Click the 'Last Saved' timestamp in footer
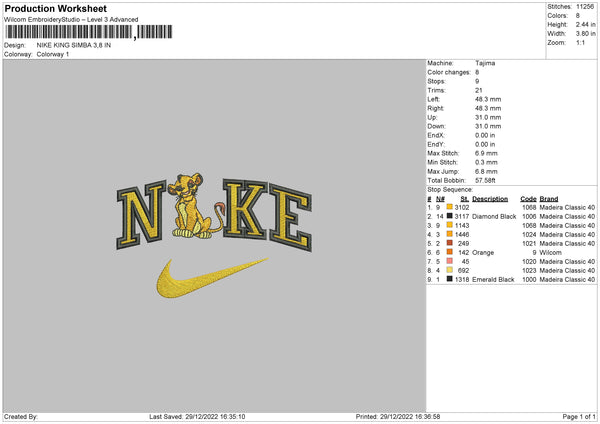The width and height of the screenshot is (600, 424). click(197, 417)
